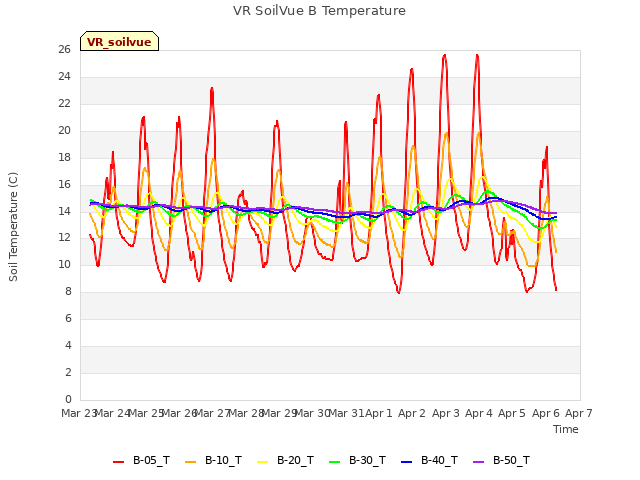This screenshot has width=640, height=480.
Task: Click the 8 y-axis tick label
Action: click(x=68, y=291)
